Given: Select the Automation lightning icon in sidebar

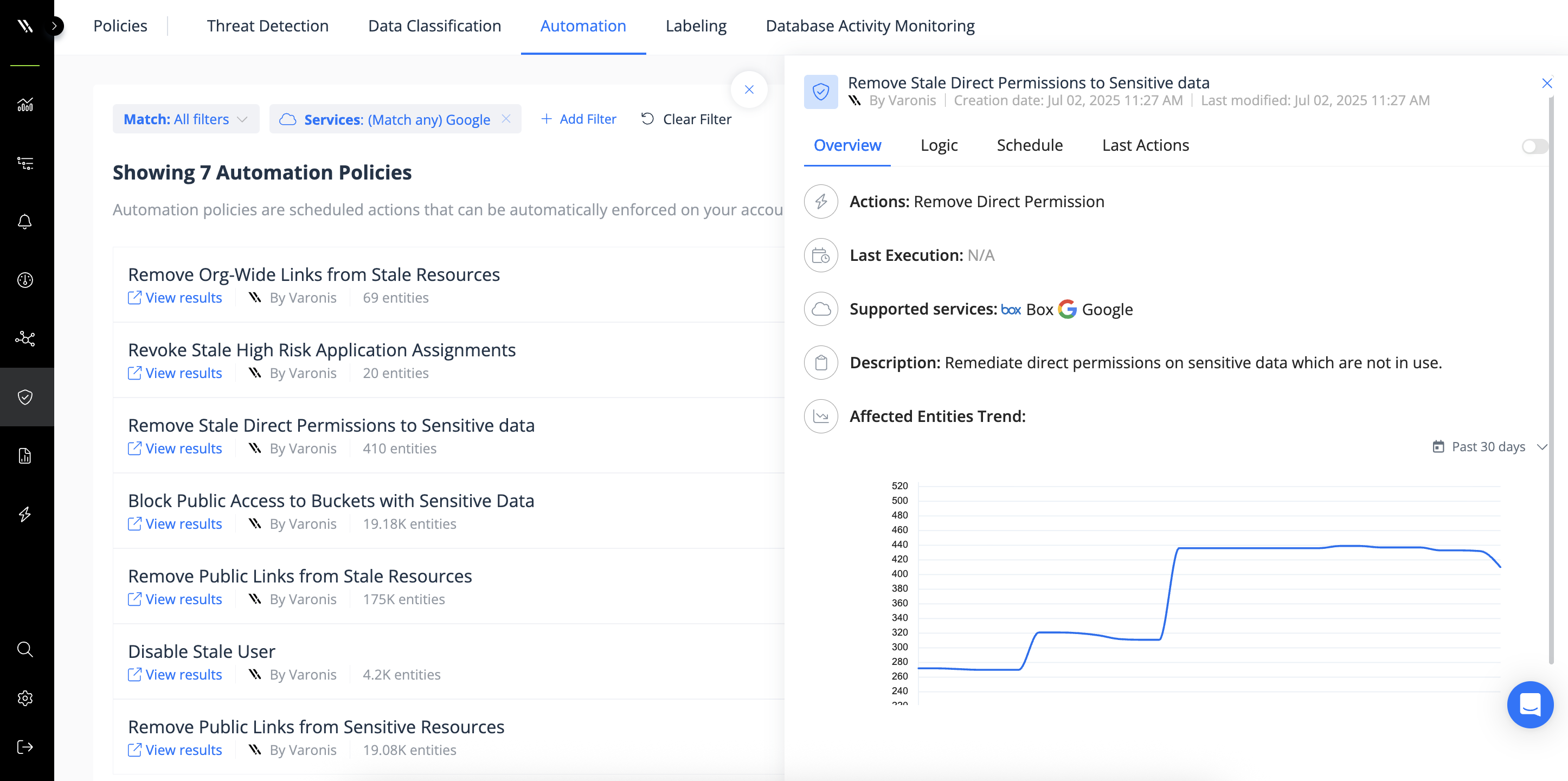Looking at the screenshot, I should (x=25, y=514).
